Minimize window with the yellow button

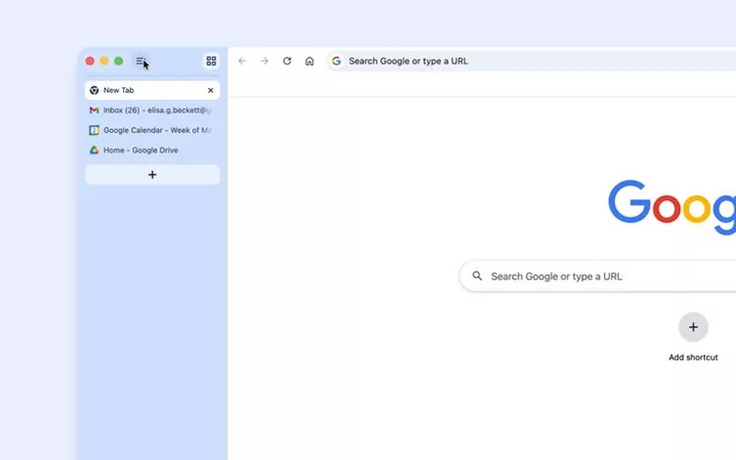pyautogui.click(x=104, y=61)
